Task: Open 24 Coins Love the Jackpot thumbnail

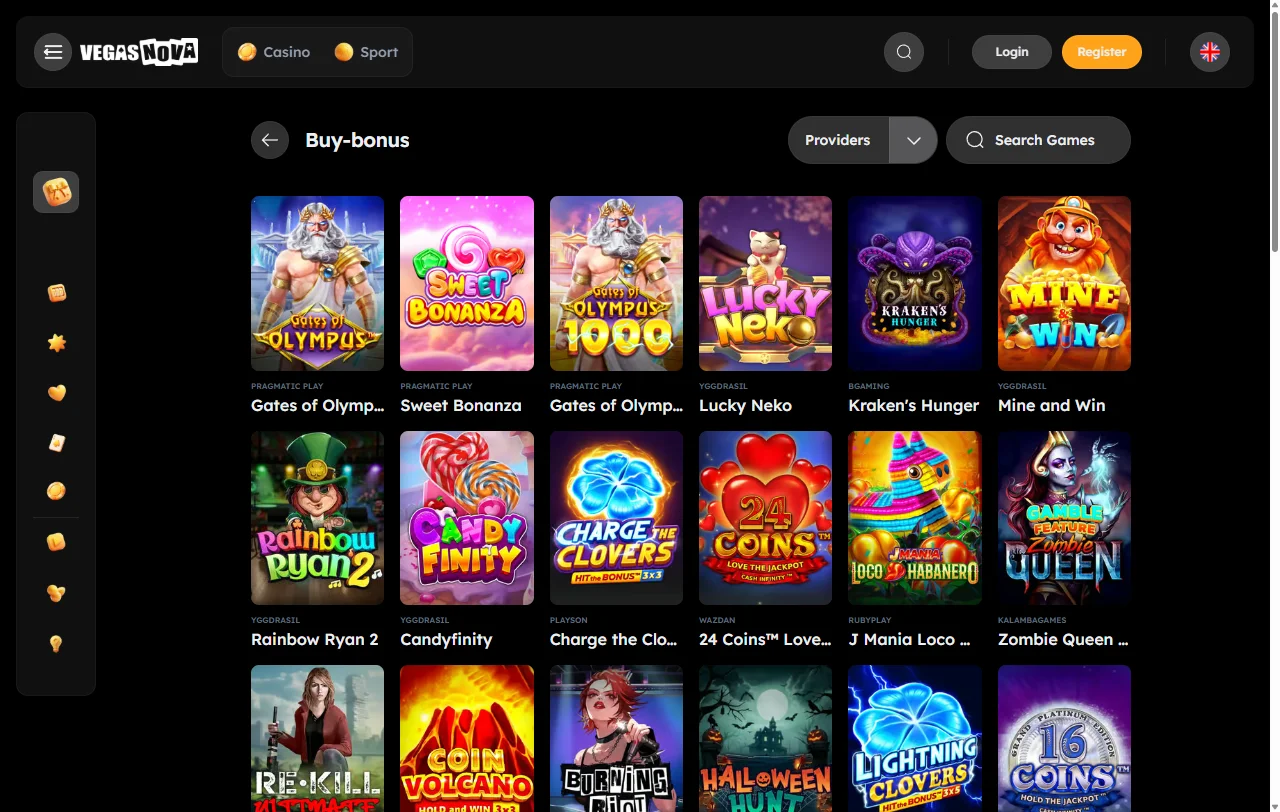Action: click(765, 518)
